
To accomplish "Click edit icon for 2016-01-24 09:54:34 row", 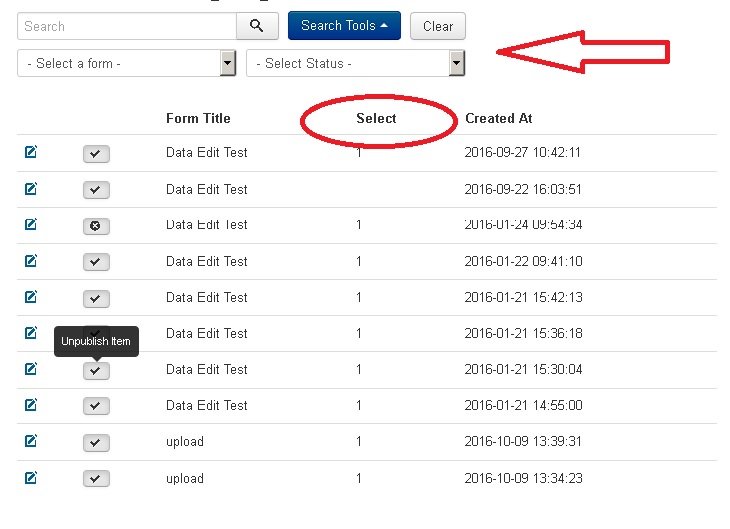I will [x=31, y=225].
